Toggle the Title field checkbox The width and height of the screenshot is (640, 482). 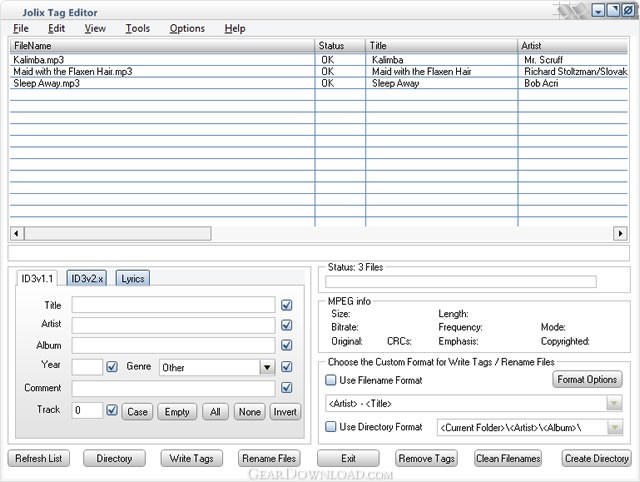(x=287, y=305)
